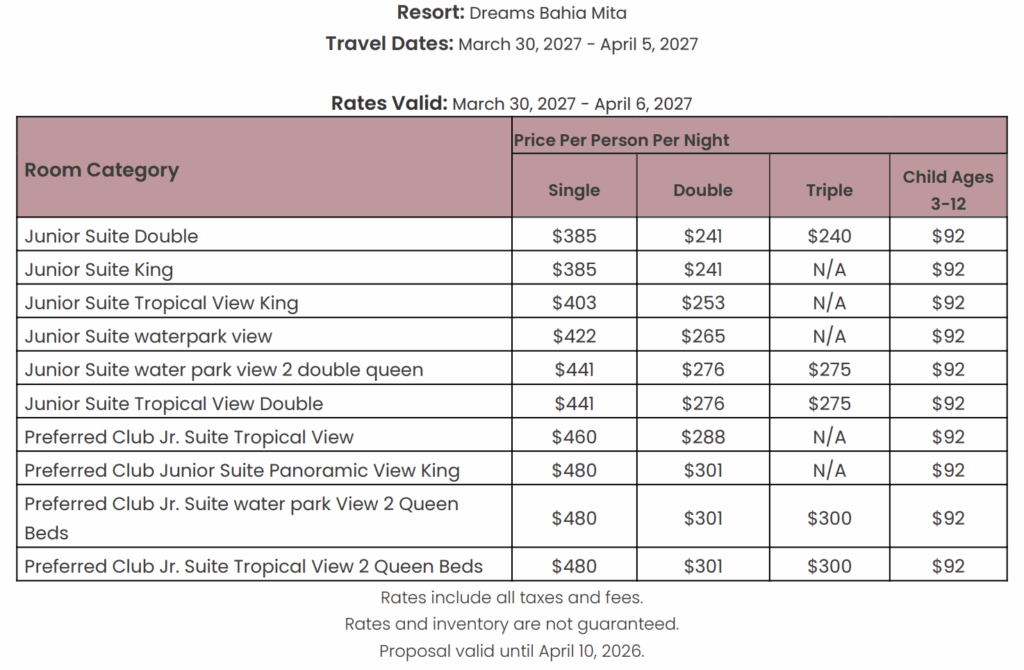Screen dimensions: 1024x670
Task: Click the Travel Dates range text
Action: 578,44
